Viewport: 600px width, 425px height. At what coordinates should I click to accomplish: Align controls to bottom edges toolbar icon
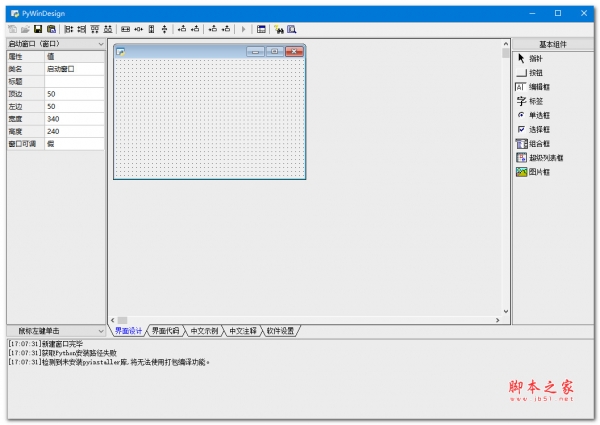pos(108,29)
